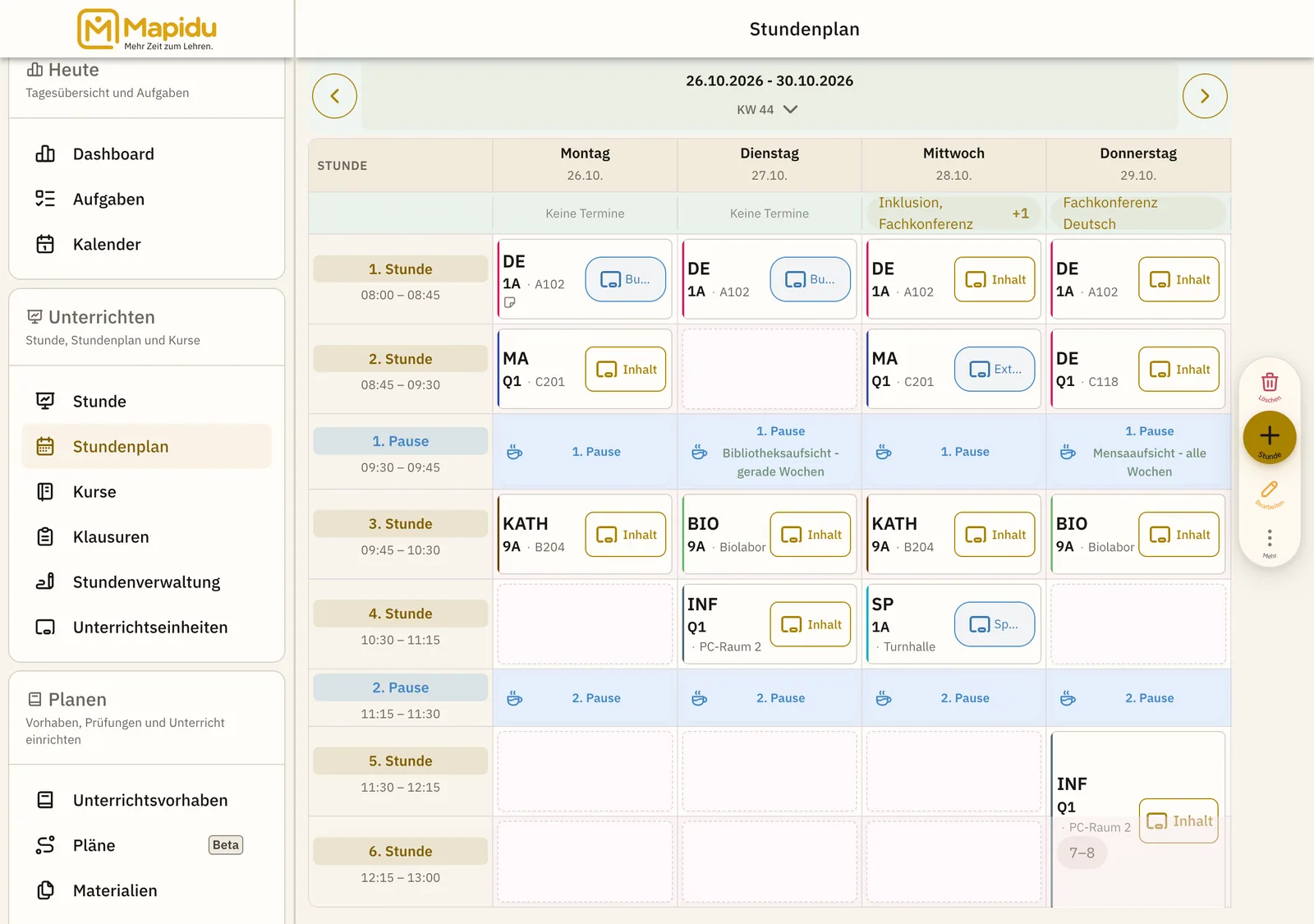This screenshot has height=924, width=1314.
Task: Open Materialien in the sidebar
Action: (x=147, y=891)
